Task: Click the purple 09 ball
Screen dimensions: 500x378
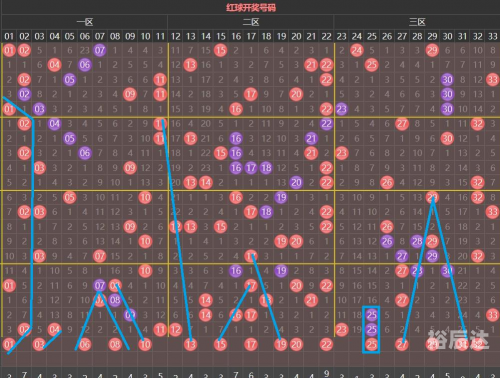Action: pos(130,315)
